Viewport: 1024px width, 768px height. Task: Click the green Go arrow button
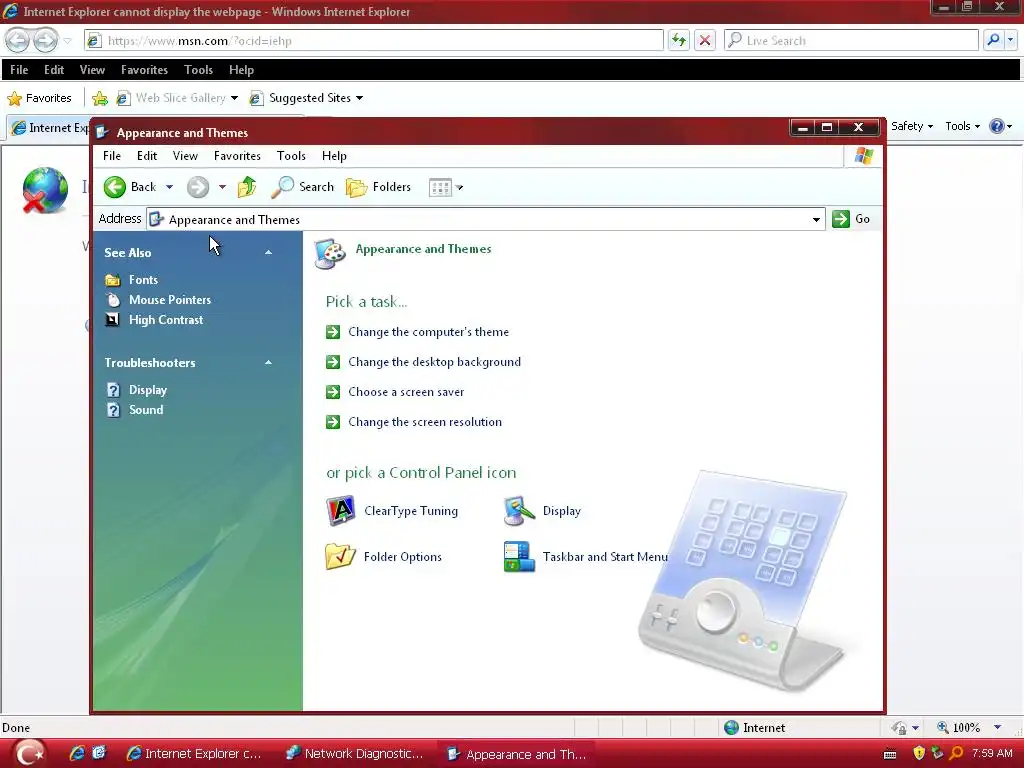point(841,219)
